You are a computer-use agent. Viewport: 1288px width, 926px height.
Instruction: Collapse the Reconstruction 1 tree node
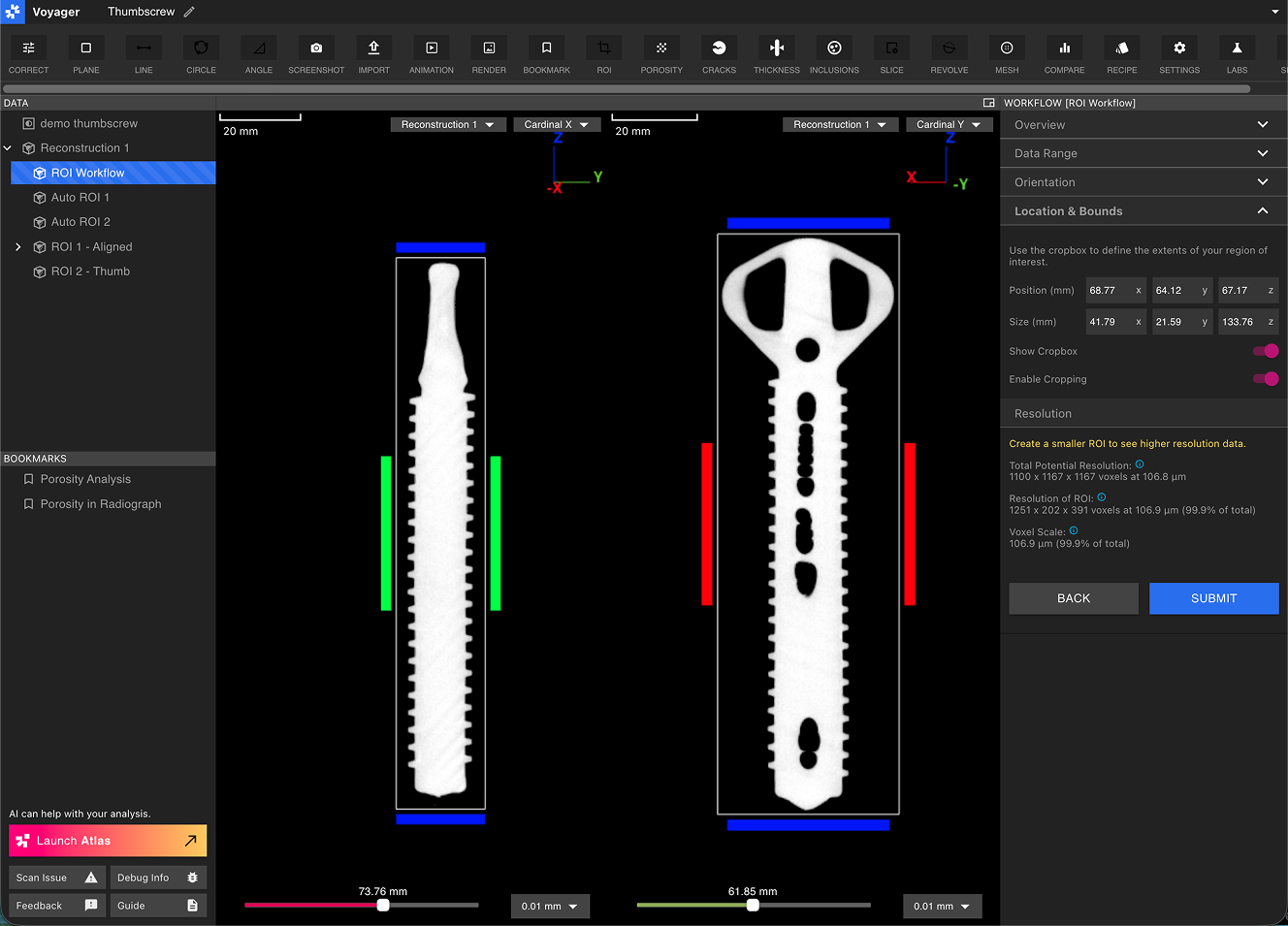point(8,148)
